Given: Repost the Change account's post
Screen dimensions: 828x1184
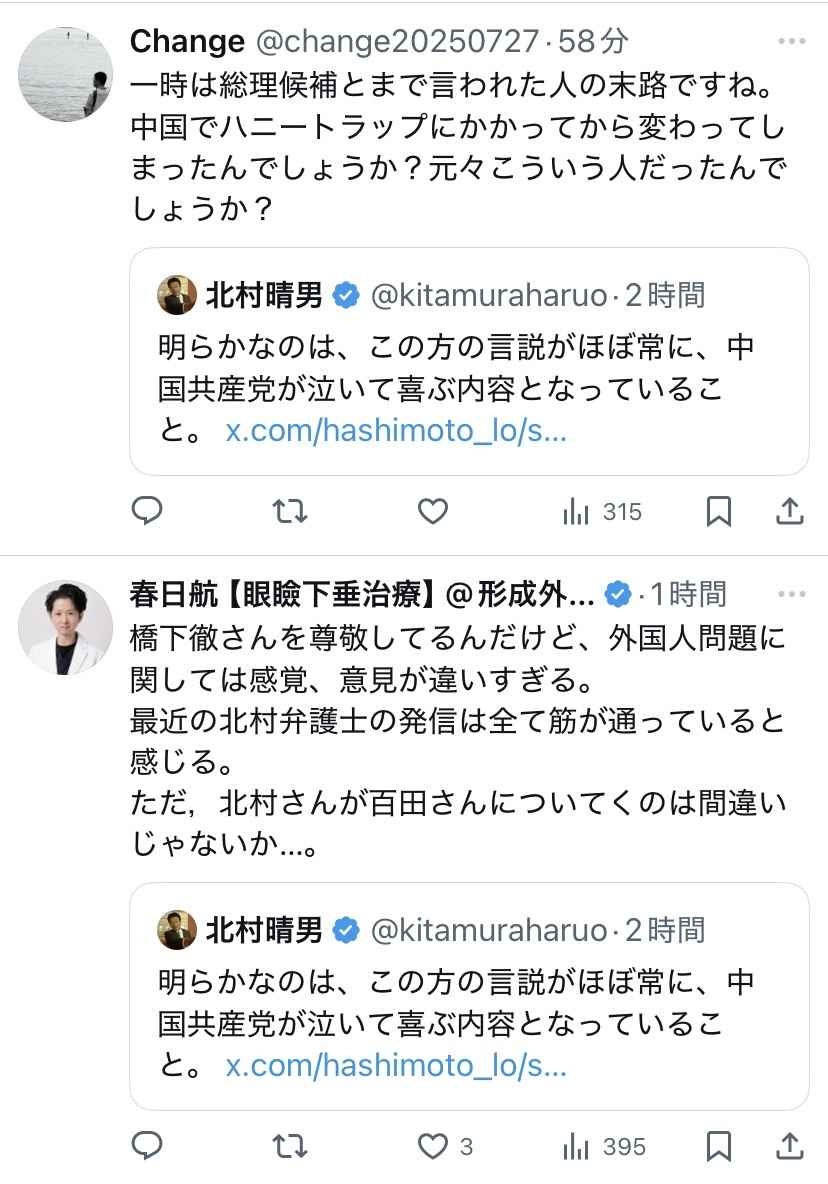Looking at the screenshot, I should click(290, 512).
